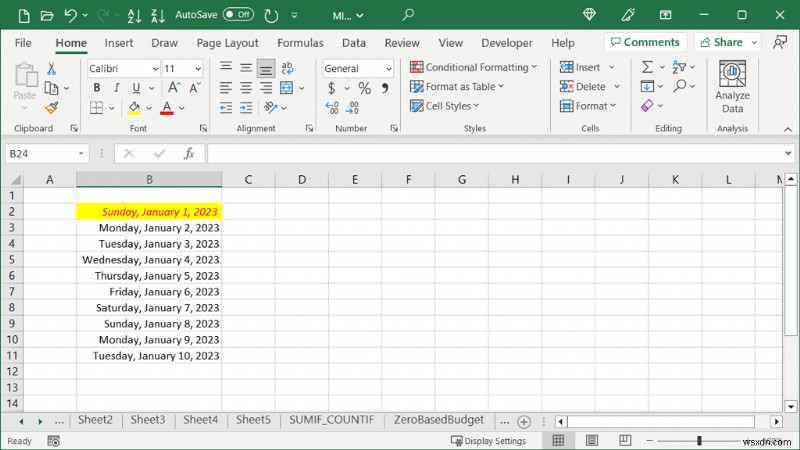
Task: Toggle Underline formatting
Action: (136, 88)
